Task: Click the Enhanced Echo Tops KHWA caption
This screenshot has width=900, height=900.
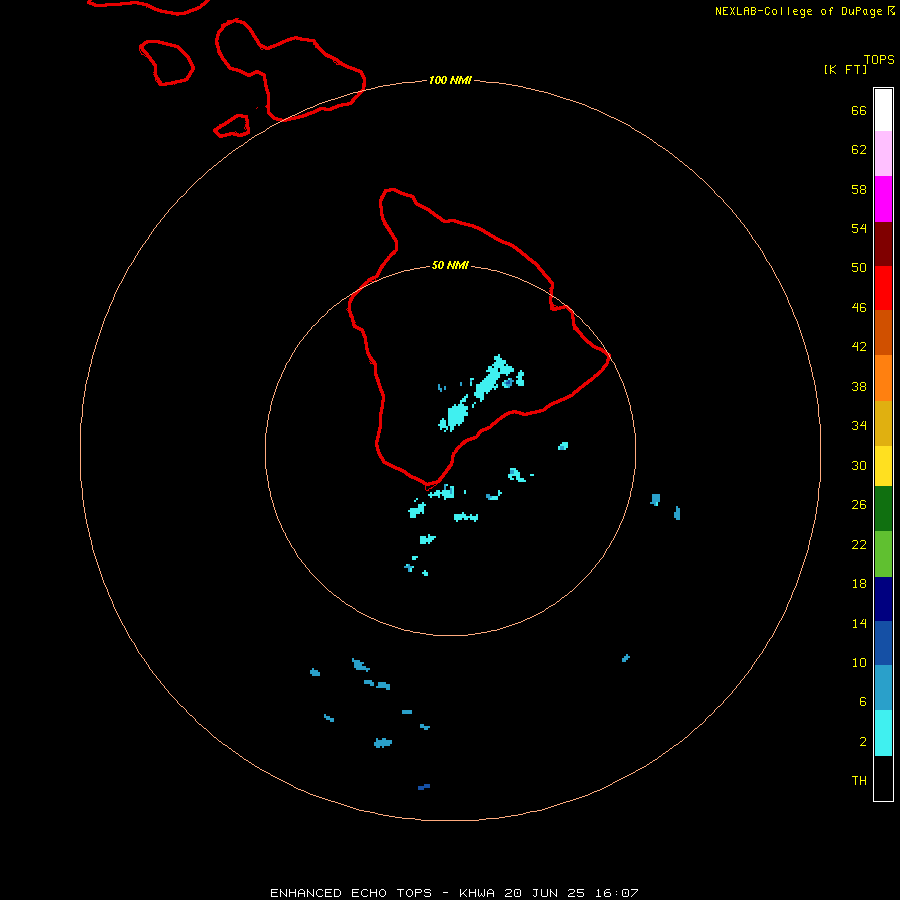Action: click(x=454, y=893)
